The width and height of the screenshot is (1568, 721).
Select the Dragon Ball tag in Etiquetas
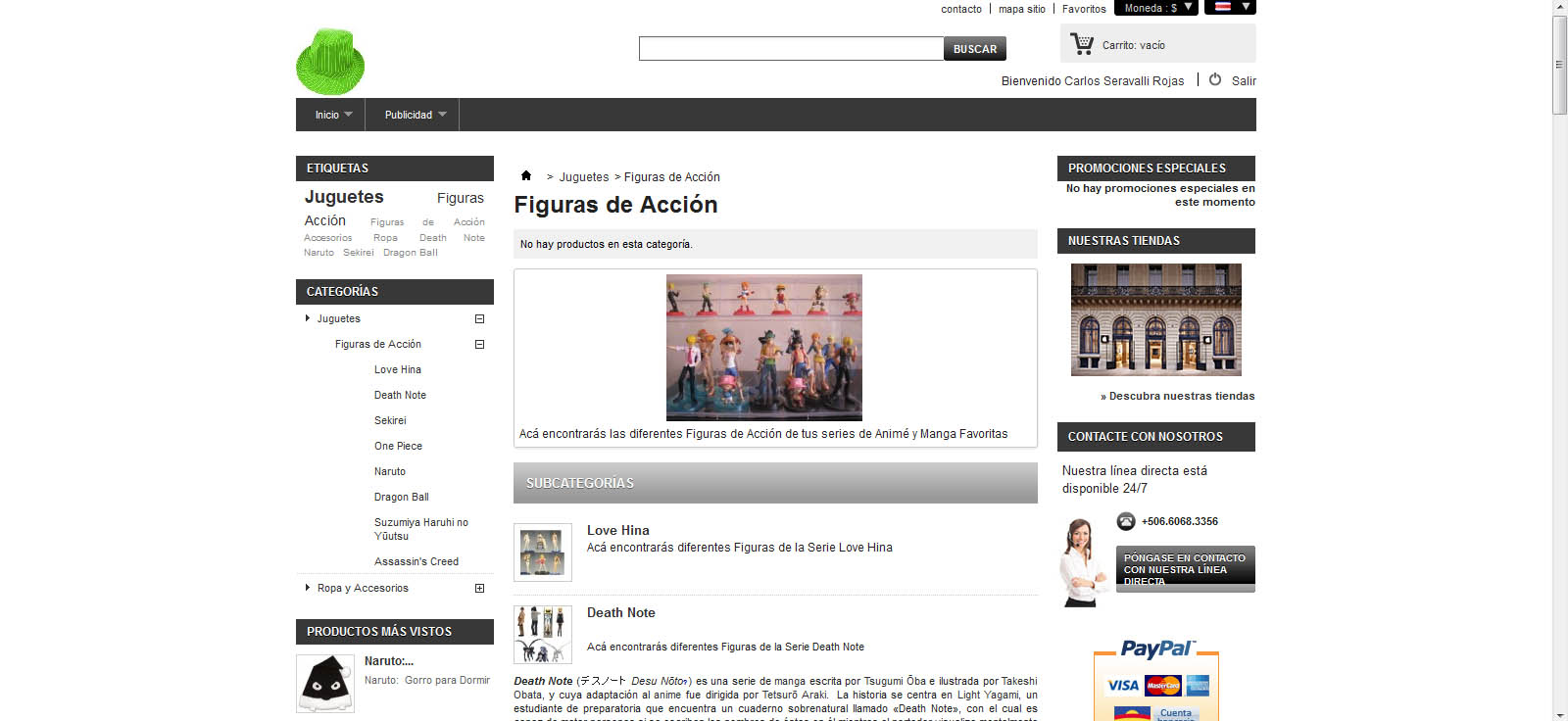point(411,253)
